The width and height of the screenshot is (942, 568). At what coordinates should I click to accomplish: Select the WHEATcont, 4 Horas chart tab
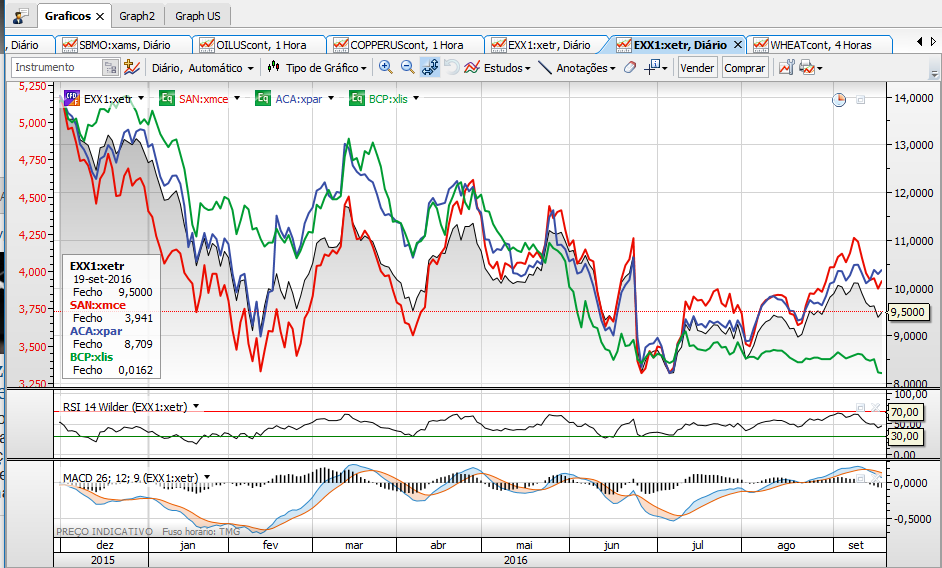(820, 45)
